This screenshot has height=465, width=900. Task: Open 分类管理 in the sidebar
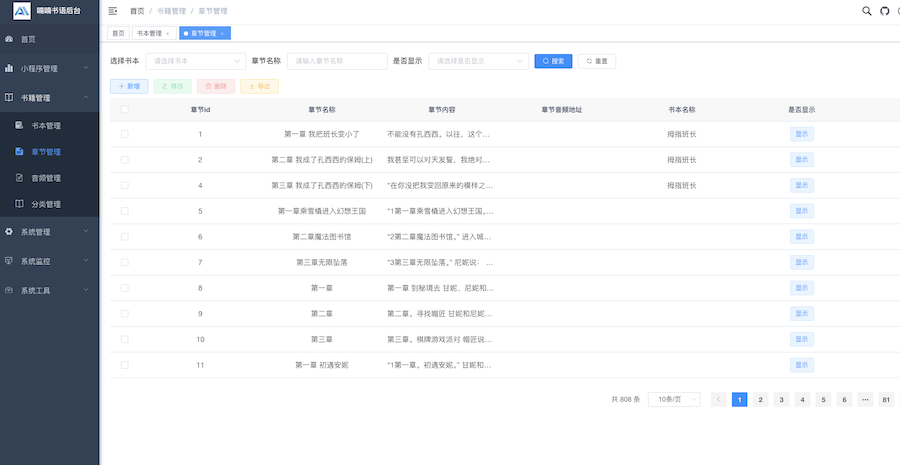46,204
